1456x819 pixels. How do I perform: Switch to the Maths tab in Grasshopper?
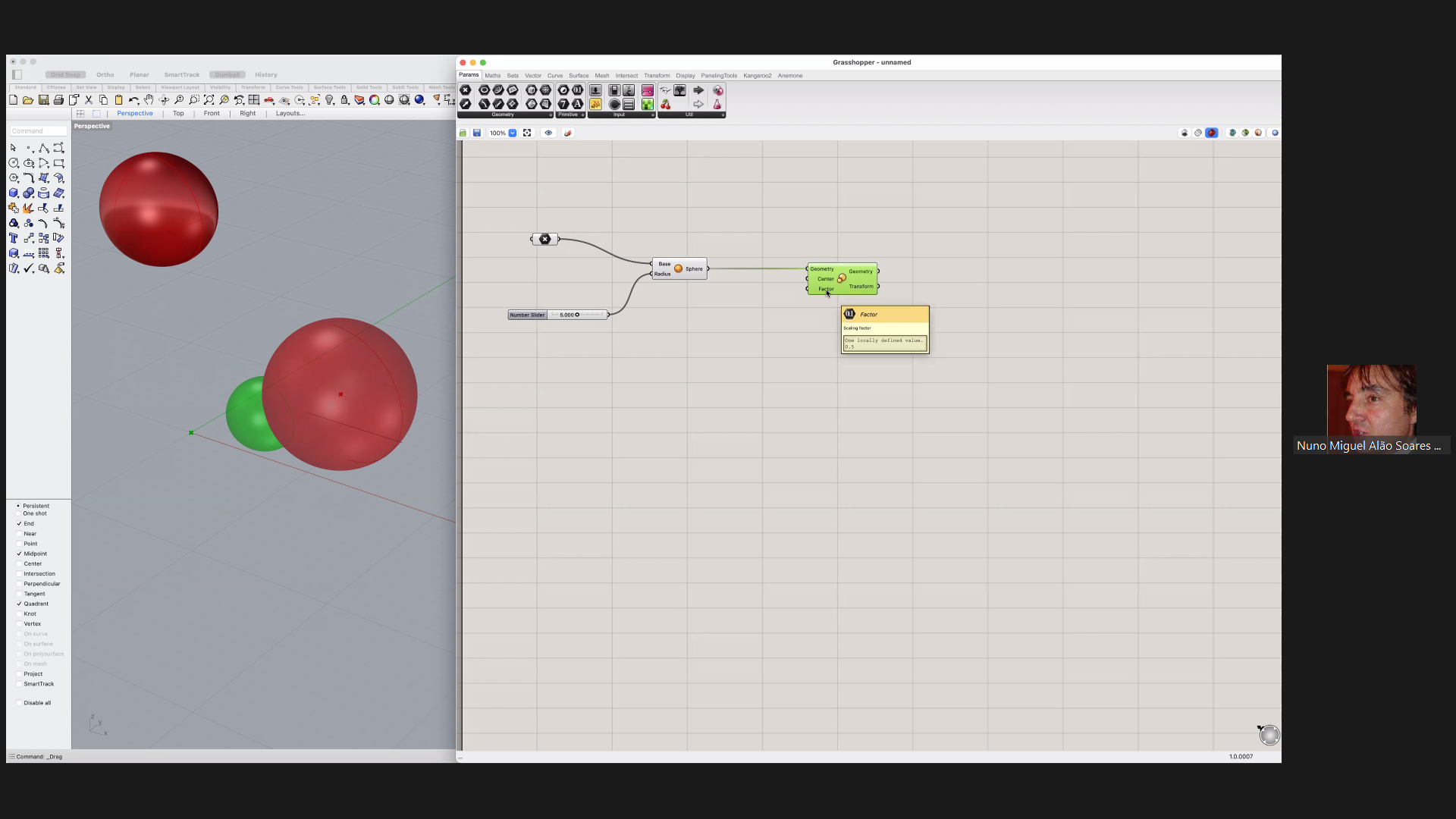[493, 76]
